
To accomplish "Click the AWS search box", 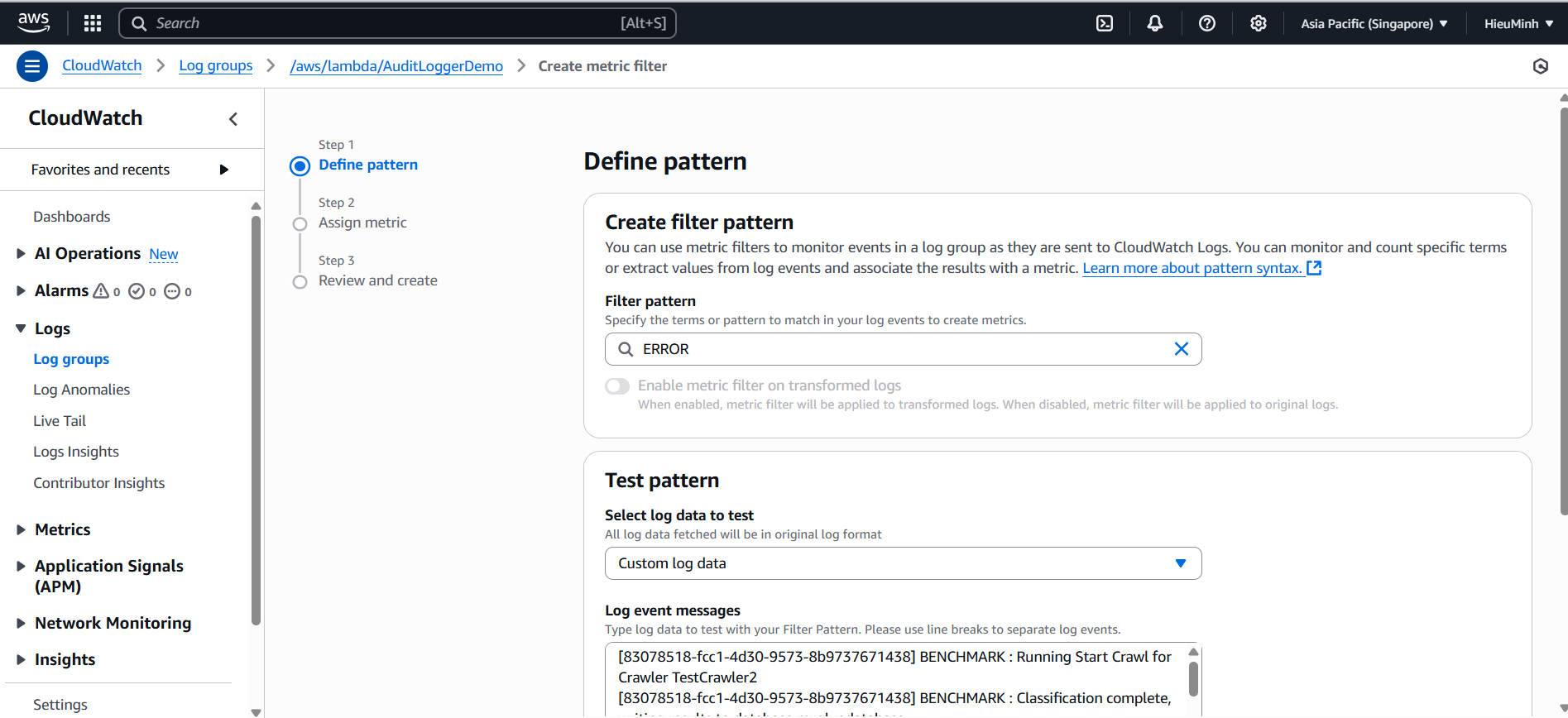I will point(397,23).
